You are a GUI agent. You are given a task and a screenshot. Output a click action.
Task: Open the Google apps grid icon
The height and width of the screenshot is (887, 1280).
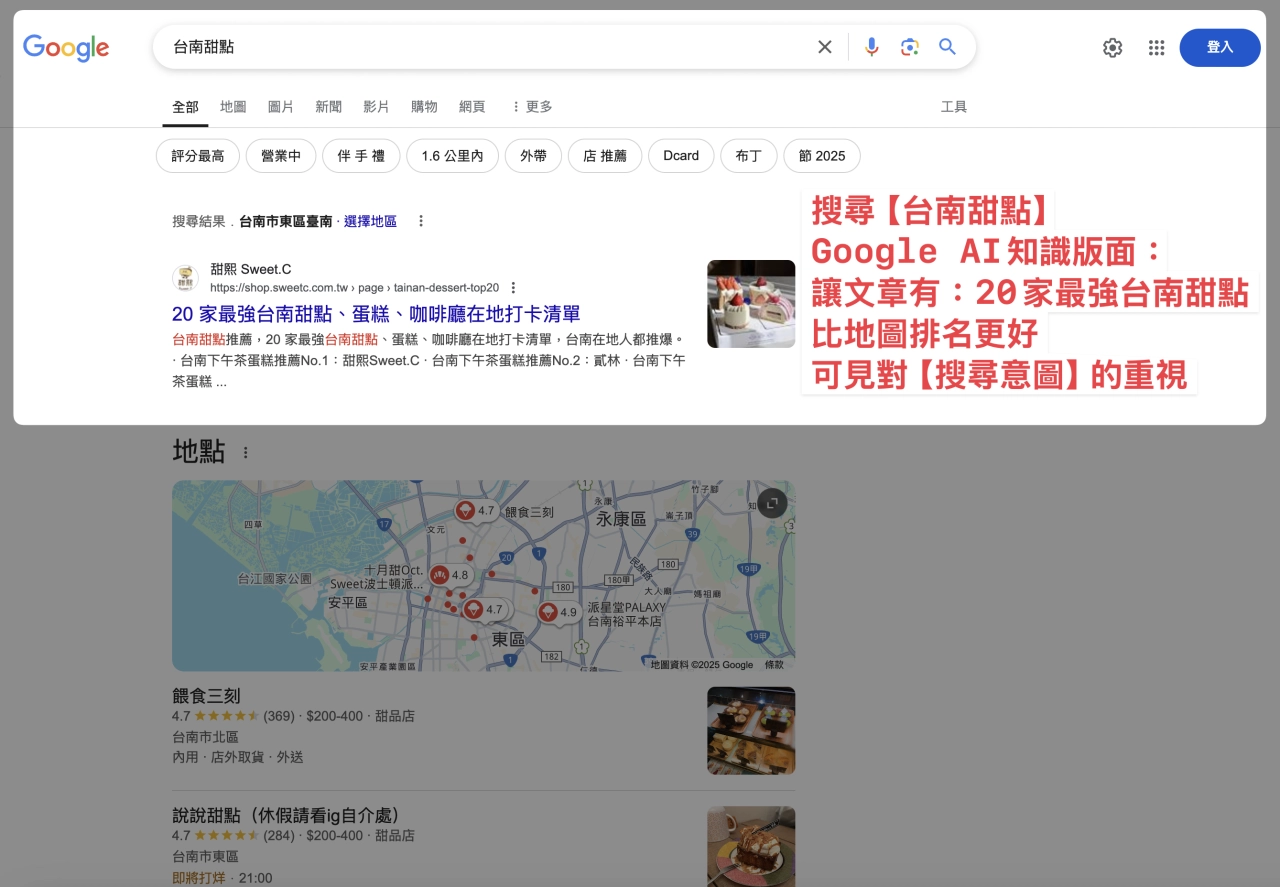pyautogui.click(x=1157, y=48)
